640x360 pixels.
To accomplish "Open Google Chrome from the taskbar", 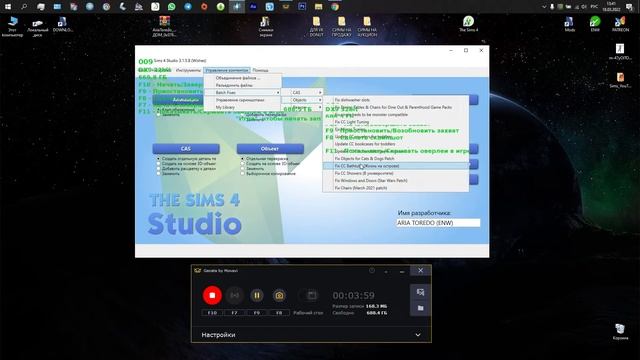I will (335, 7).
